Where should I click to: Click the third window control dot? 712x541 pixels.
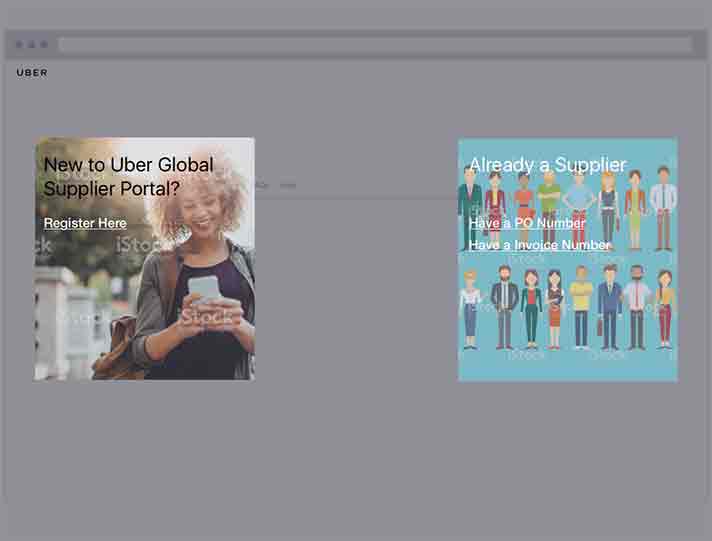pos(44,45)
